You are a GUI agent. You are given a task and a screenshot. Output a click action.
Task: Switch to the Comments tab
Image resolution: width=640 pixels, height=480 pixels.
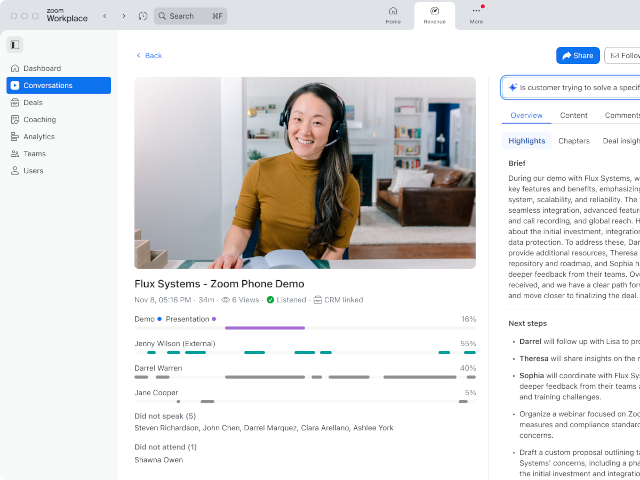point(622,116)
